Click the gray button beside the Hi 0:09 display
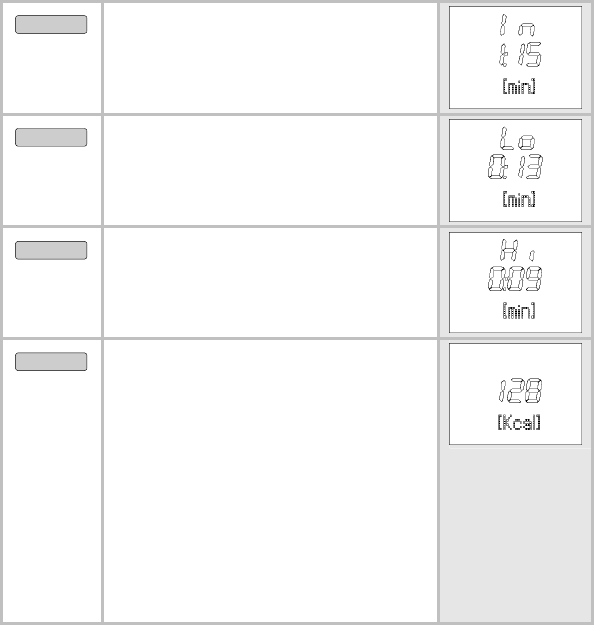This screenshot has width=594, height=625. coord(51,250)
